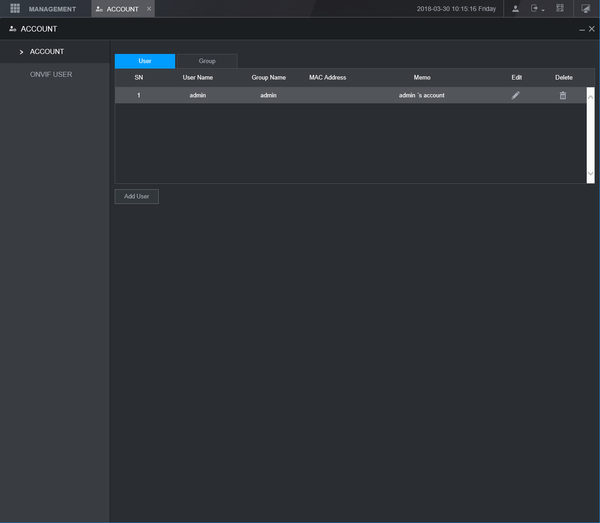Delete the admin user with trash icon
The height and width of the screenshot is (523, 600).
[563, 95]
